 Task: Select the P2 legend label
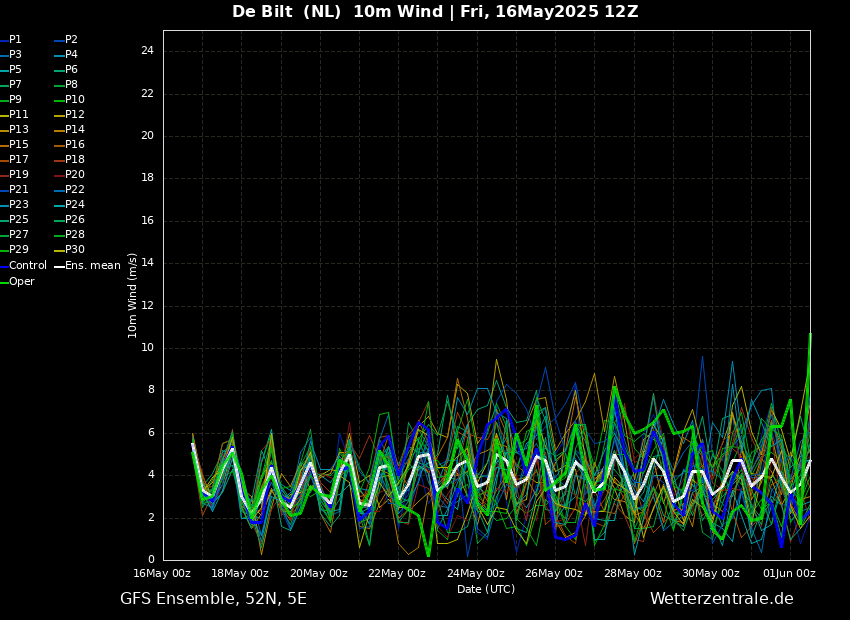tap(72, 40)
